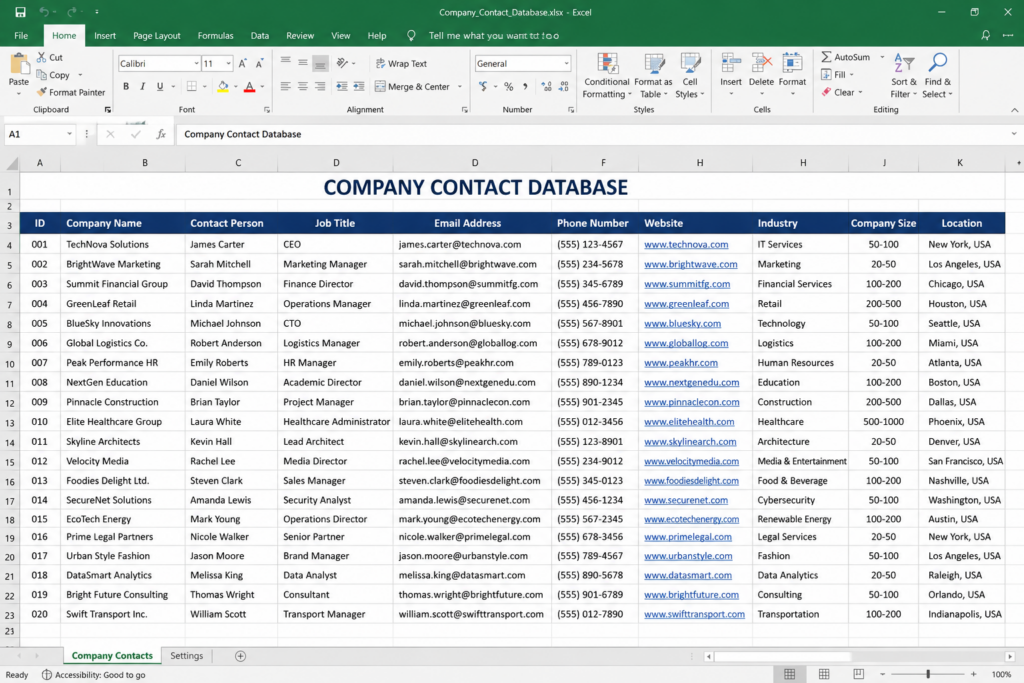Click the Save icon in title bar
The image size is (1024, 683).
pos(20,12)
